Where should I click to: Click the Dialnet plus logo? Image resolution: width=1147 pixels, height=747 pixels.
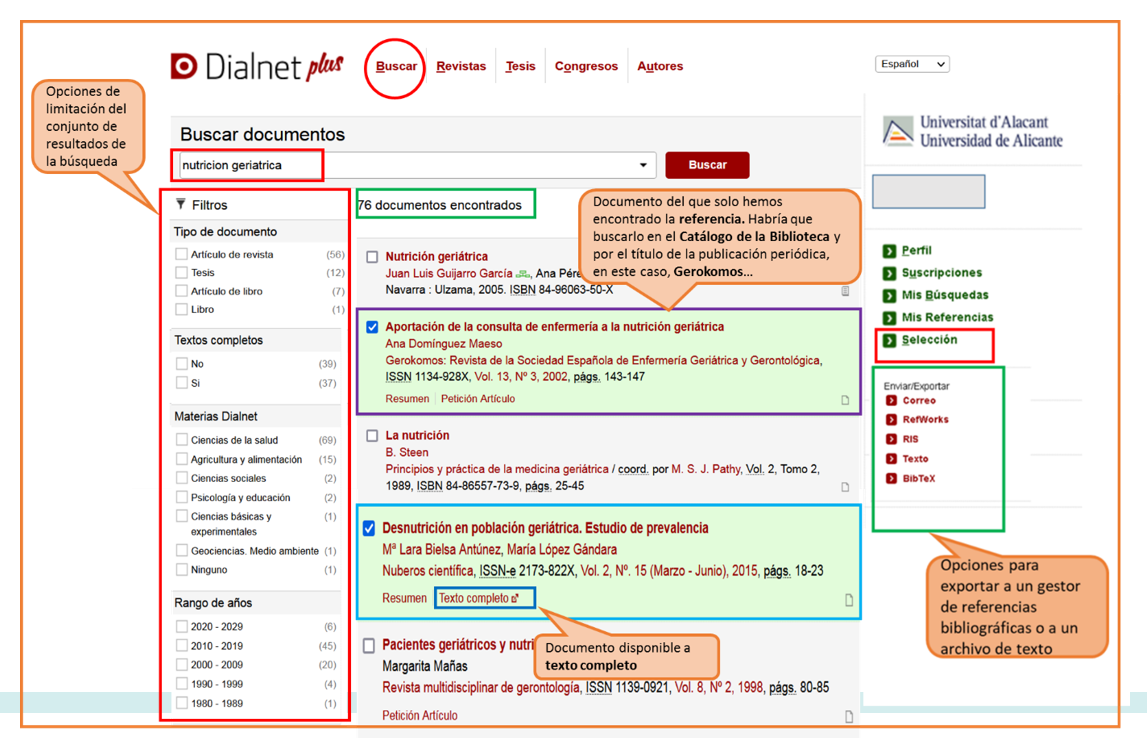pos(257,67)
